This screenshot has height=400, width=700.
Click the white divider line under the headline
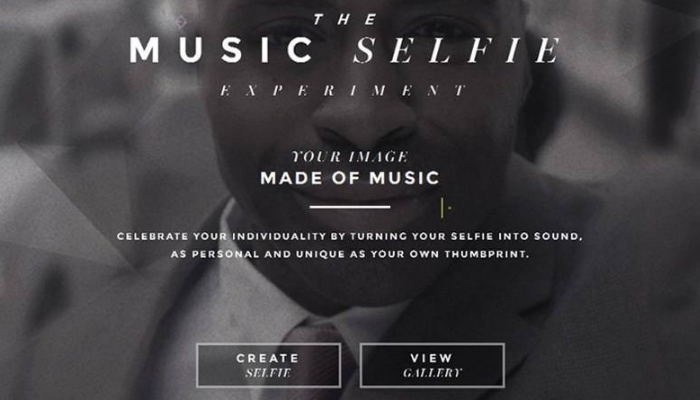(x=350, y=207)
